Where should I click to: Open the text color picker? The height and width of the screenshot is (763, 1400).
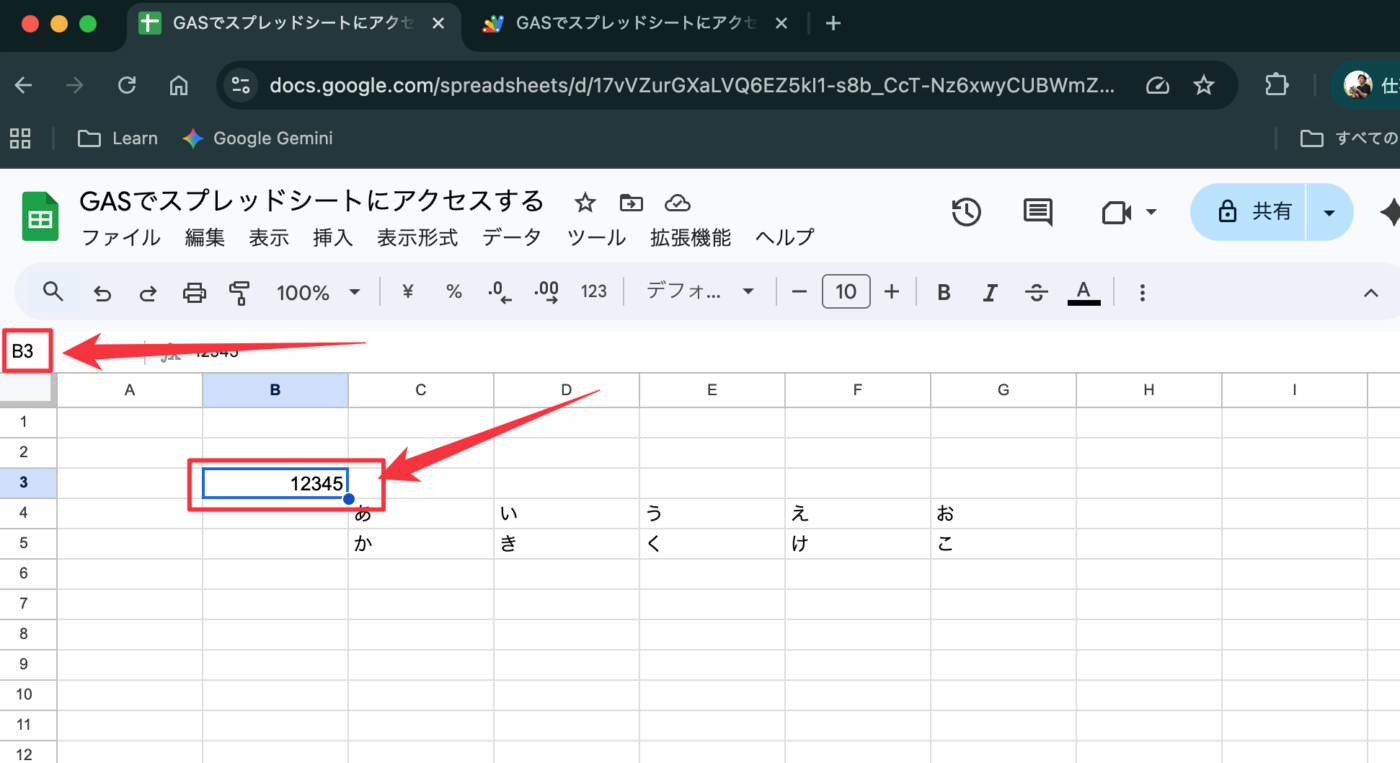click(1084, 292)
